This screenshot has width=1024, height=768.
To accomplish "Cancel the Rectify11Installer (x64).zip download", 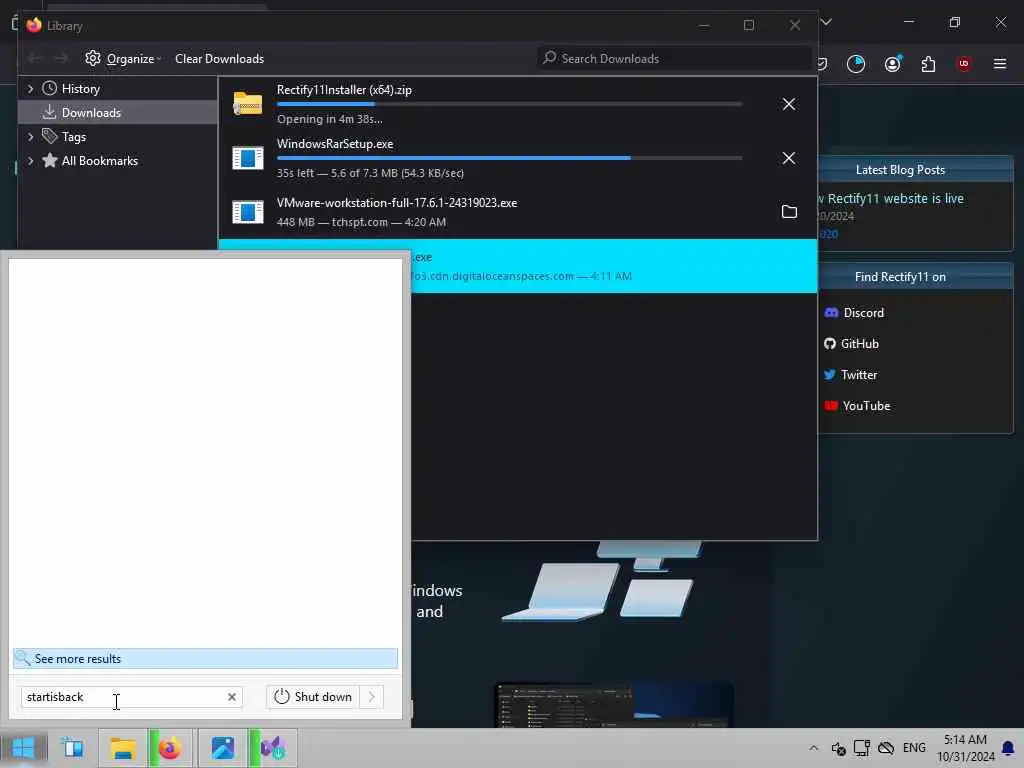I will tap(789, 104).
